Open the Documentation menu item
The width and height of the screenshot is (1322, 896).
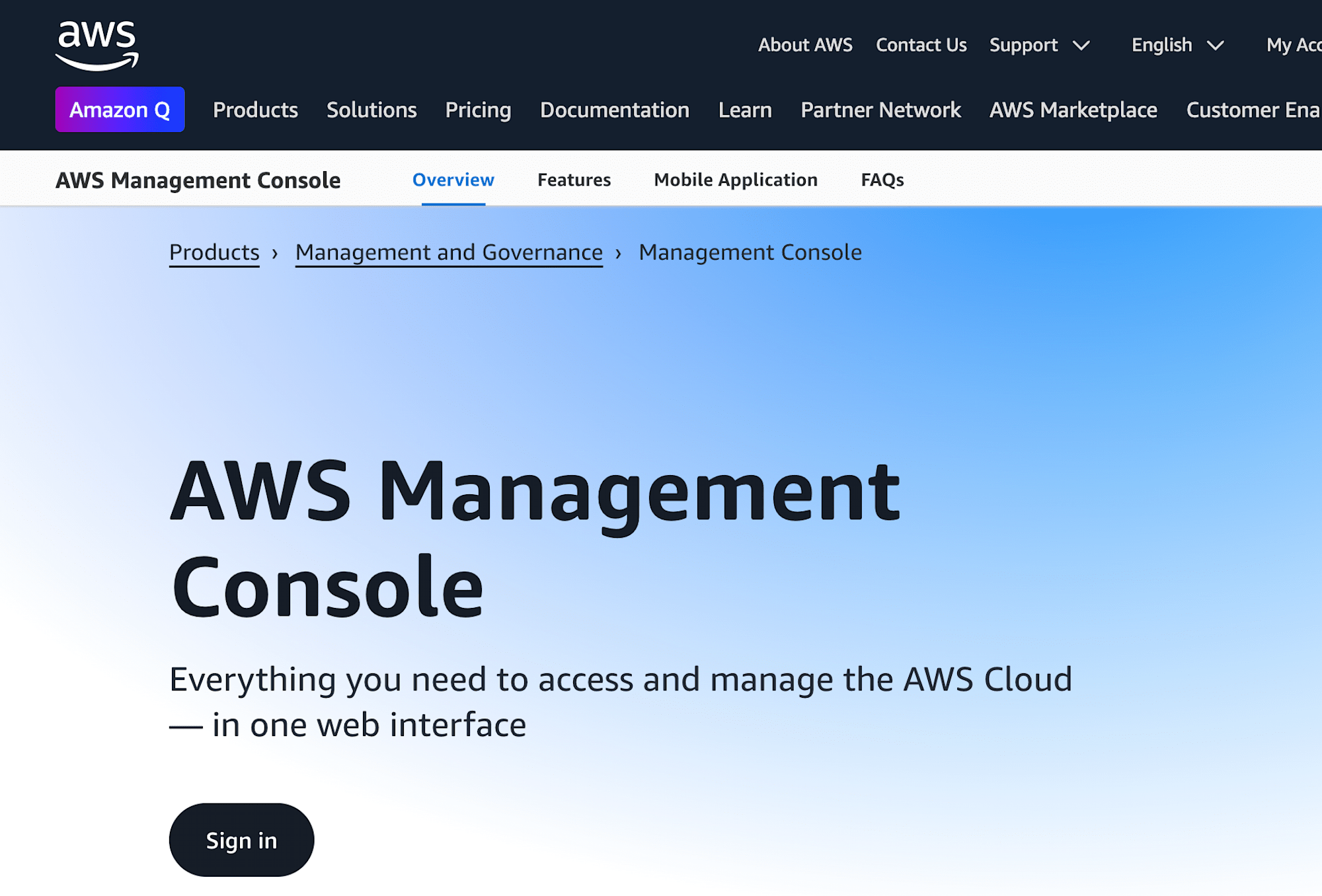click(615, 110)
